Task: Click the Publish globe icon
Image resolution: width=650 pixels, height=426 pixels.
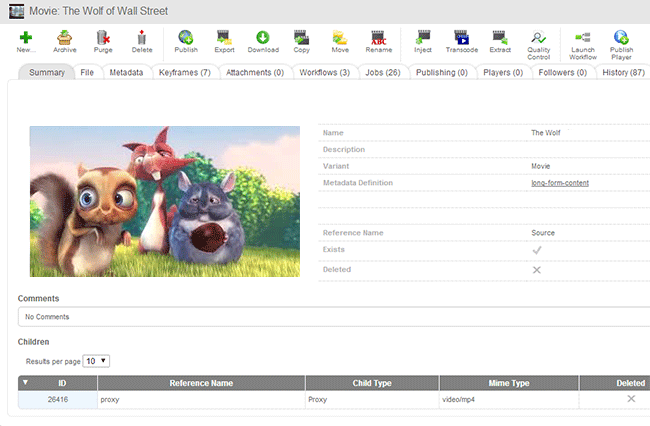Action: coord(185,40)
